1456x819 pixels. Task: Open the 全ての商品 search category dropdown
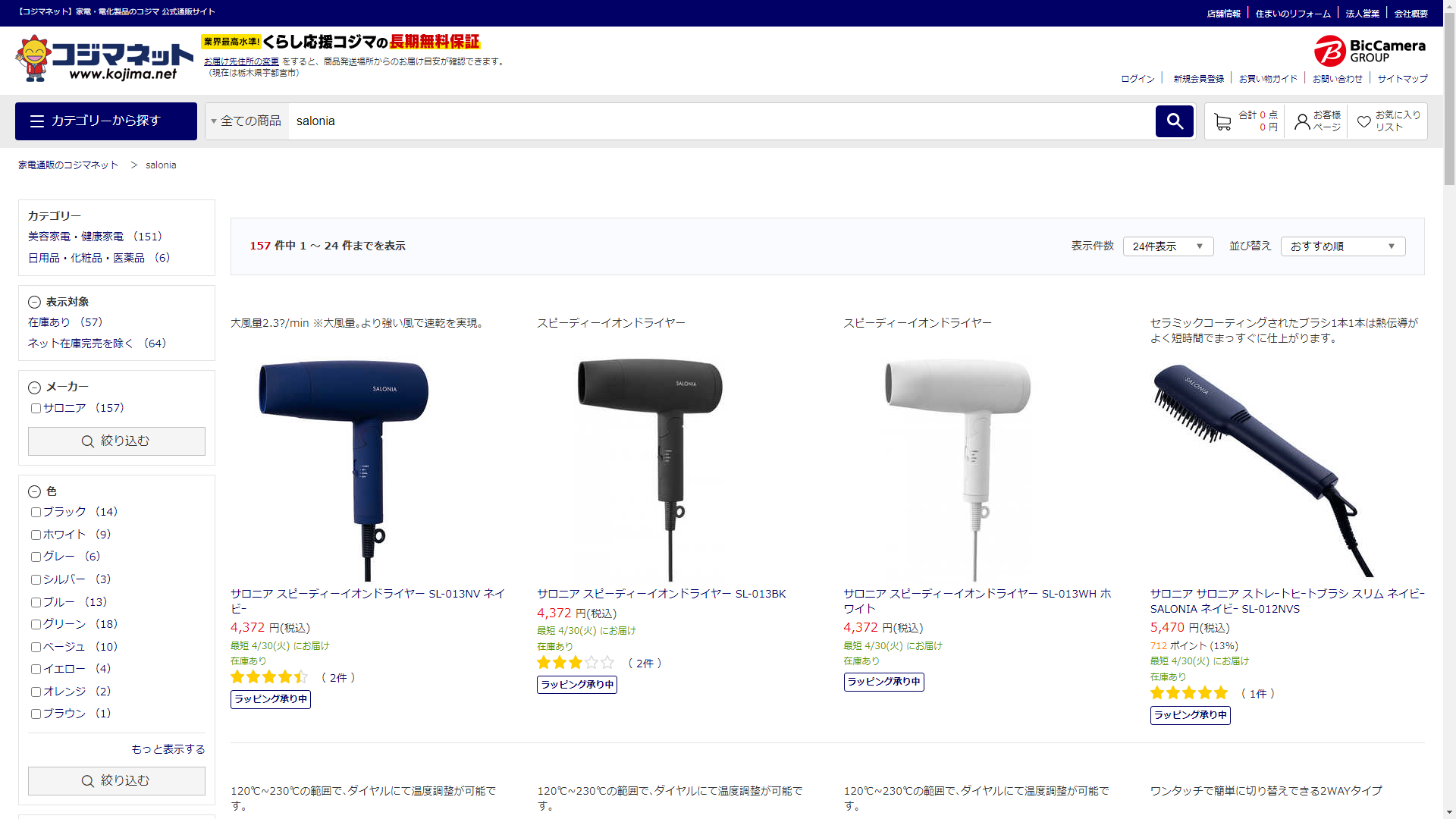click(x=246, y=121)
